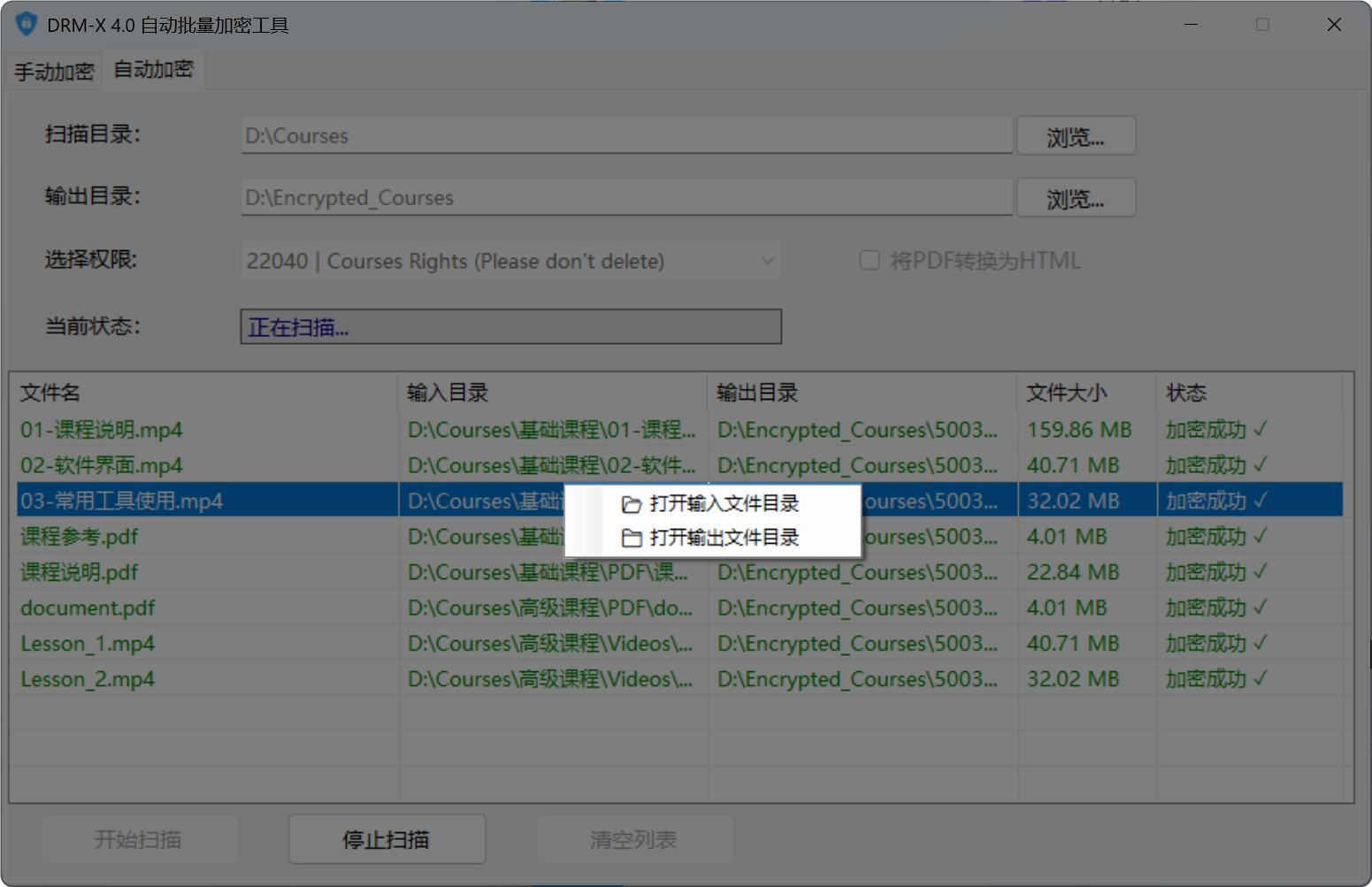Screen dimensions: 1372x887
Task: Minimize the DRM-X tool window
Action: pyautogui.click(x=1192, y=25)
